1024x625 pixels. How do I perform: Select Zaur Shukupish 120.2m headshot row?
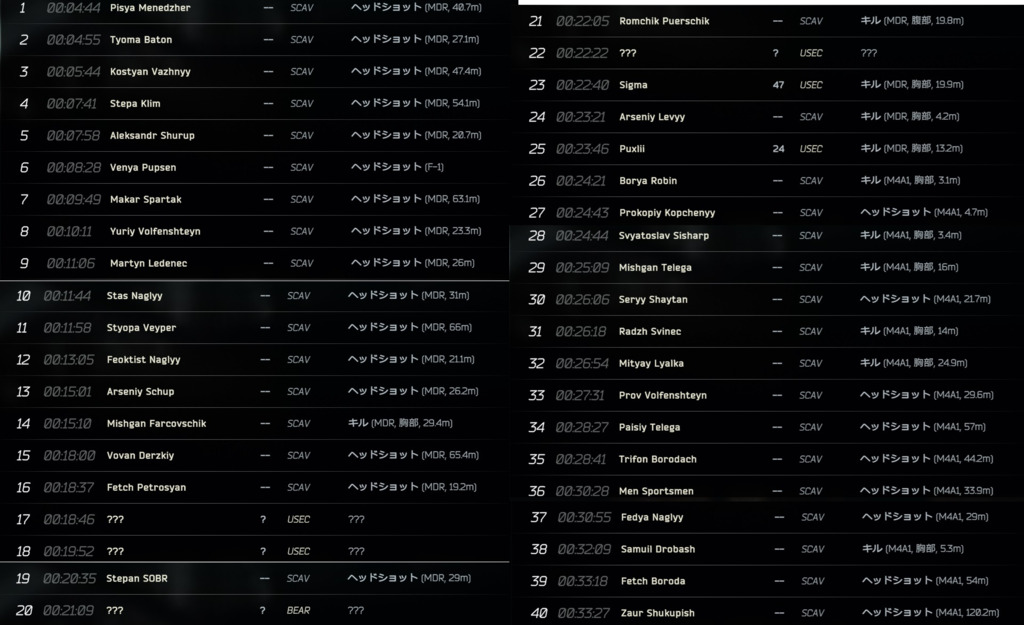point(765,613)
